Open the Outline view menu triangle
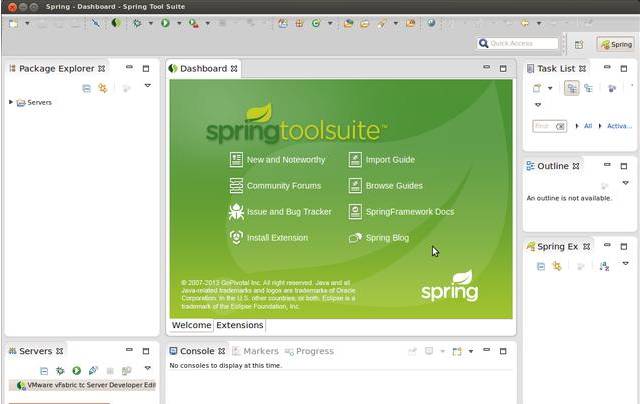The width and height of the screenshot is (640, 404). point(625,183)
